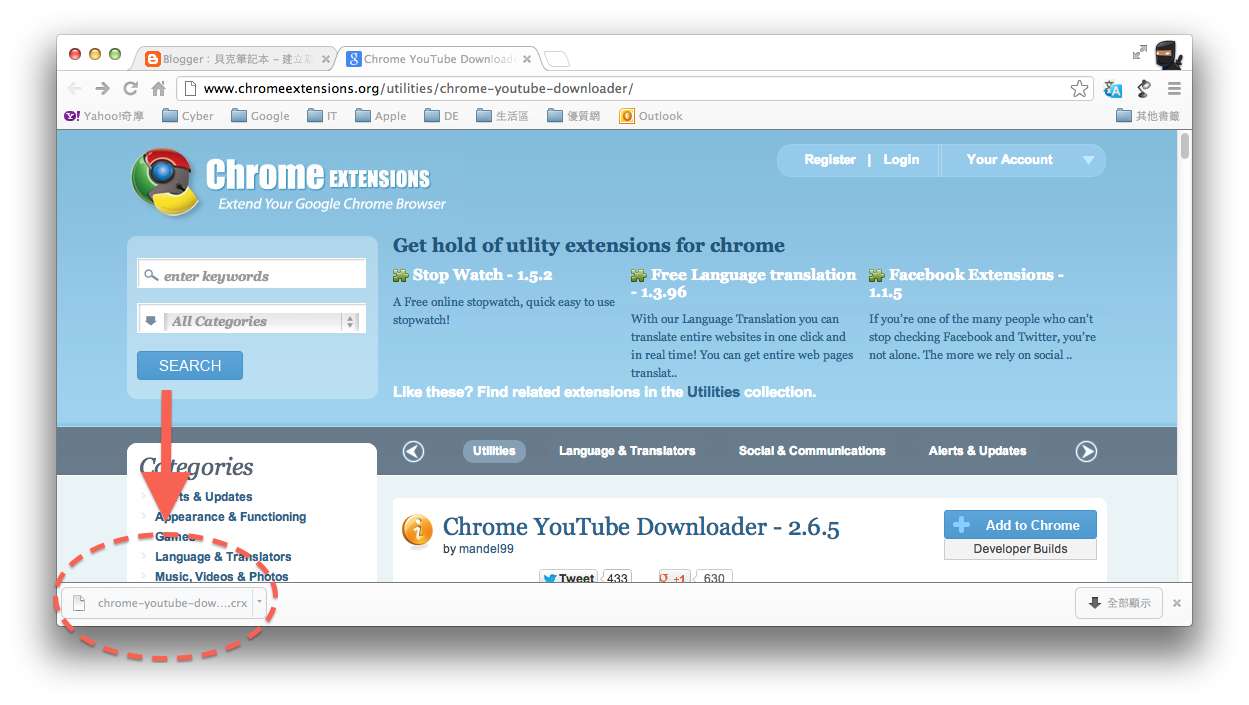Open the DE bookmarks folder
The width and height of the screenshot is (1249, 705).
coord(441,116)
